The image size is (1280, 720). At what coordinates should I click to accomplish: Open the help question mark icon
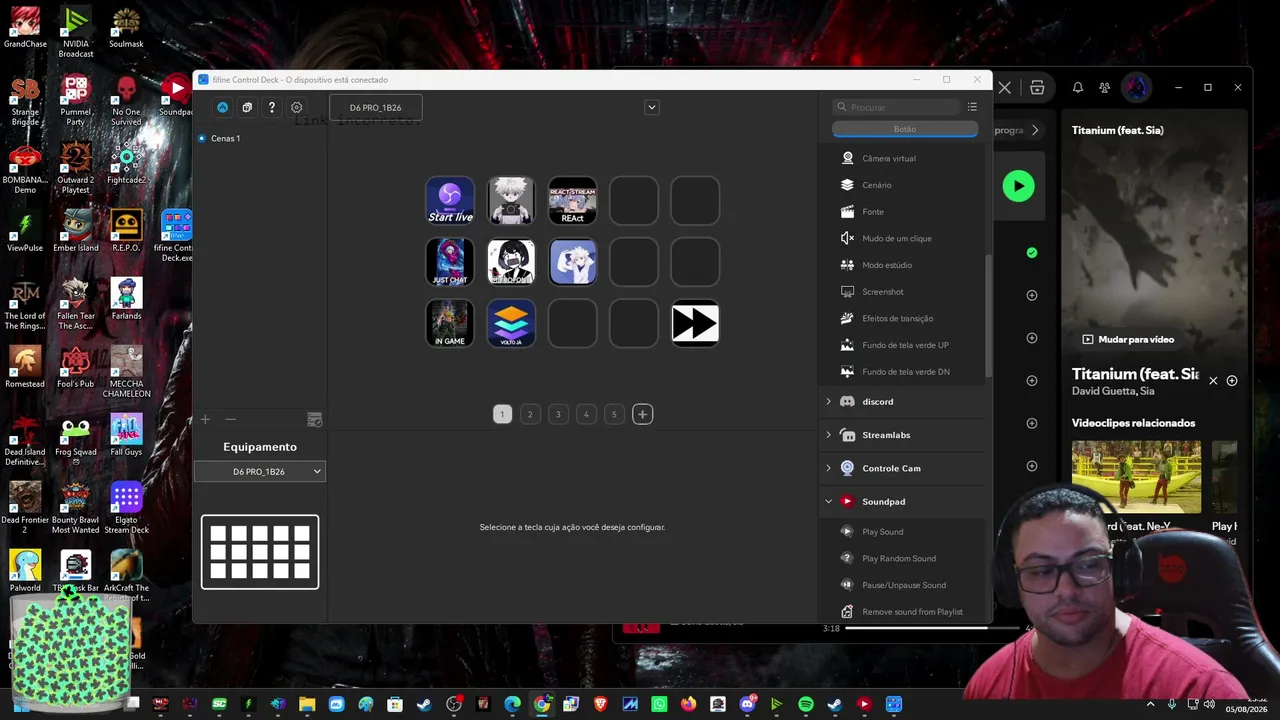tap(271, 107)
